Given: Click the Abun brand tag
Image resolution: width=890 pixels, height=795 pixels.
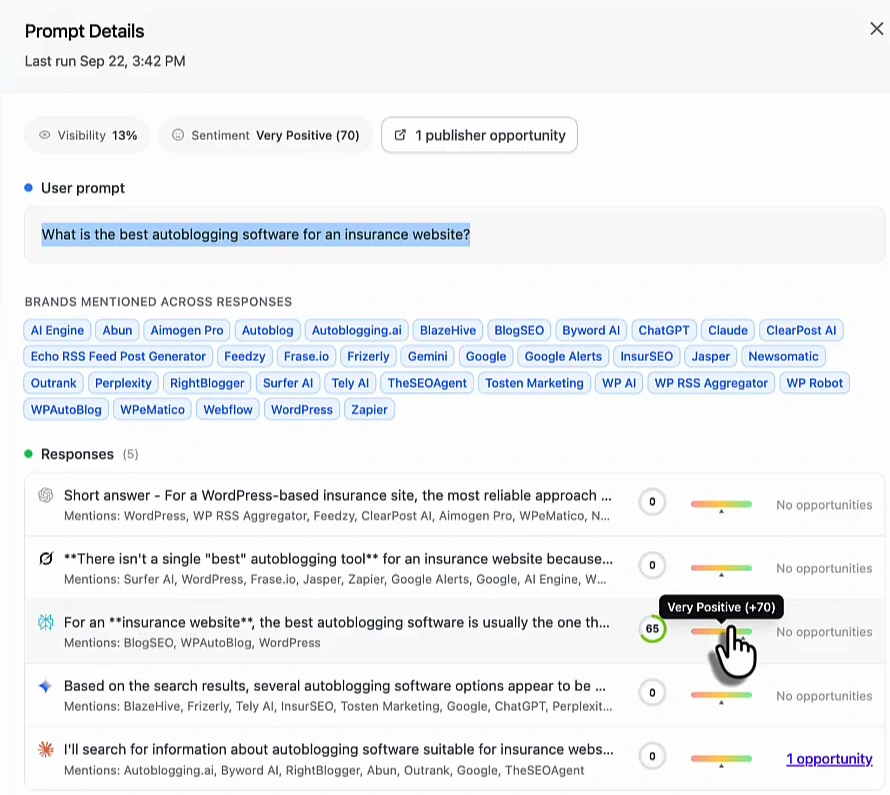Looking at the screenshot, I should [x=117, y=330].
